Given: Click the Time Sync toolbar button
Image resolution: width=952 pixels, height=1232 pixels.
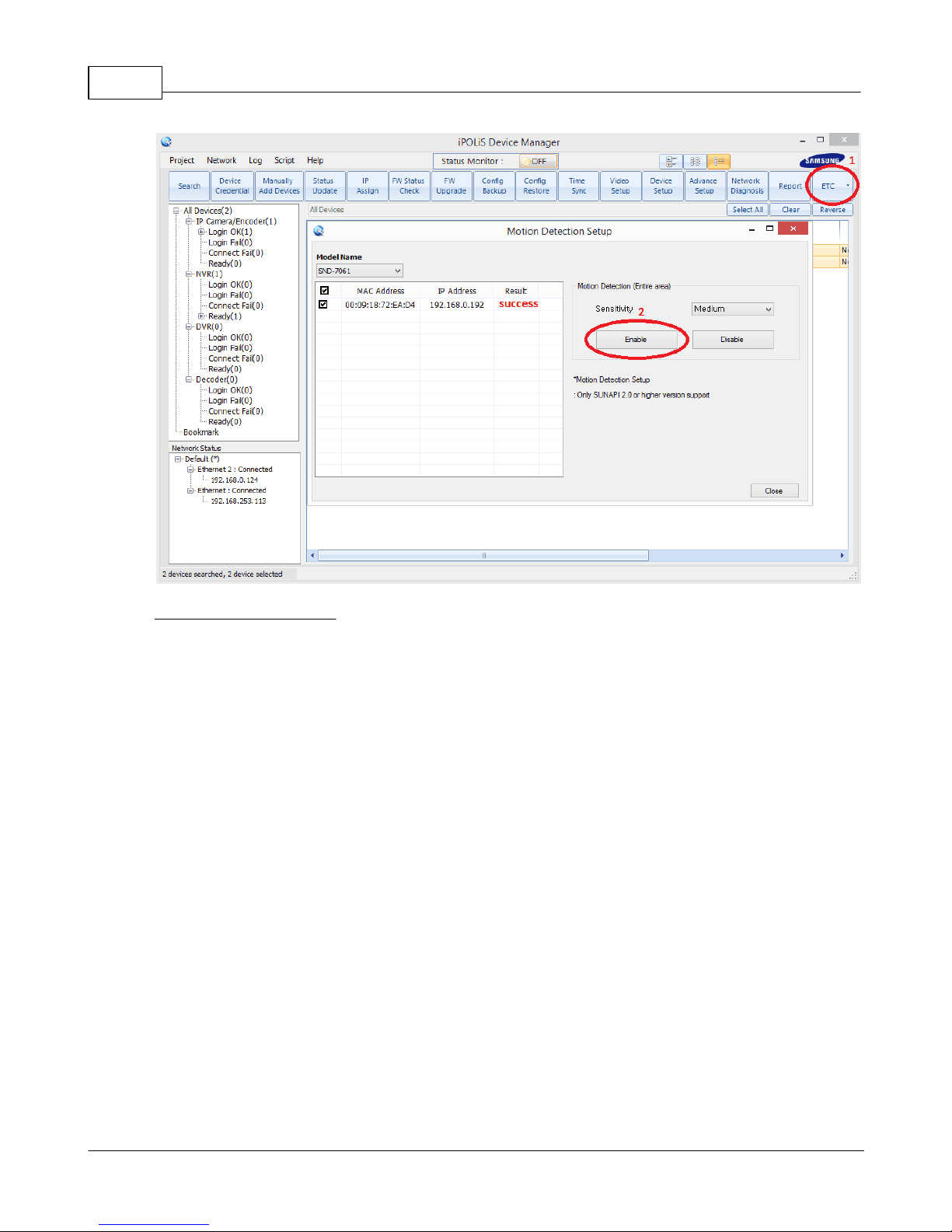Looking at the screenshot, I should click(x=578, y=187).
